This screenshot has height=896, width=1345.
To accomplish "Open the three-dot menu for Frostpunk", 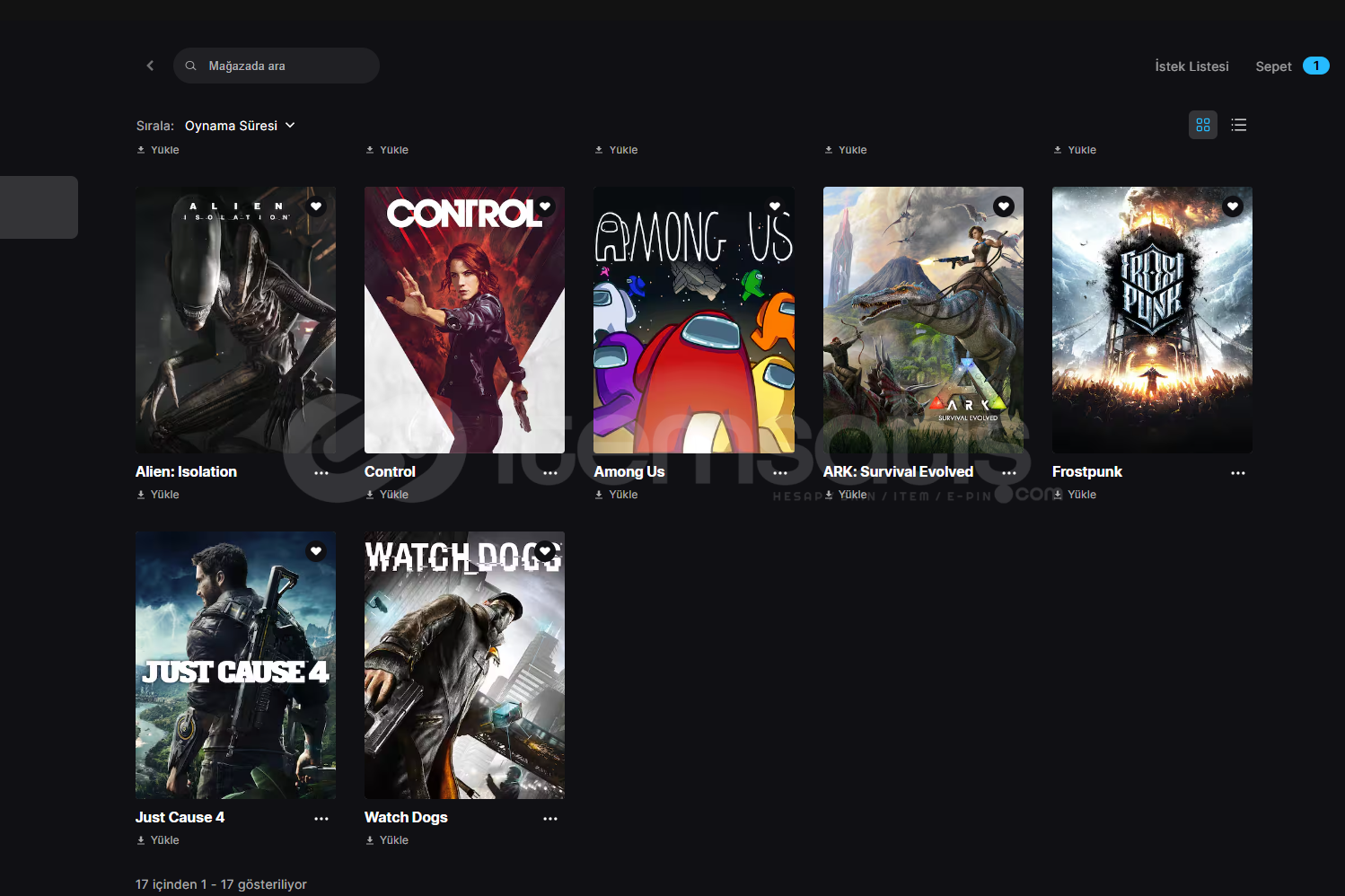I will point(1238,473).
